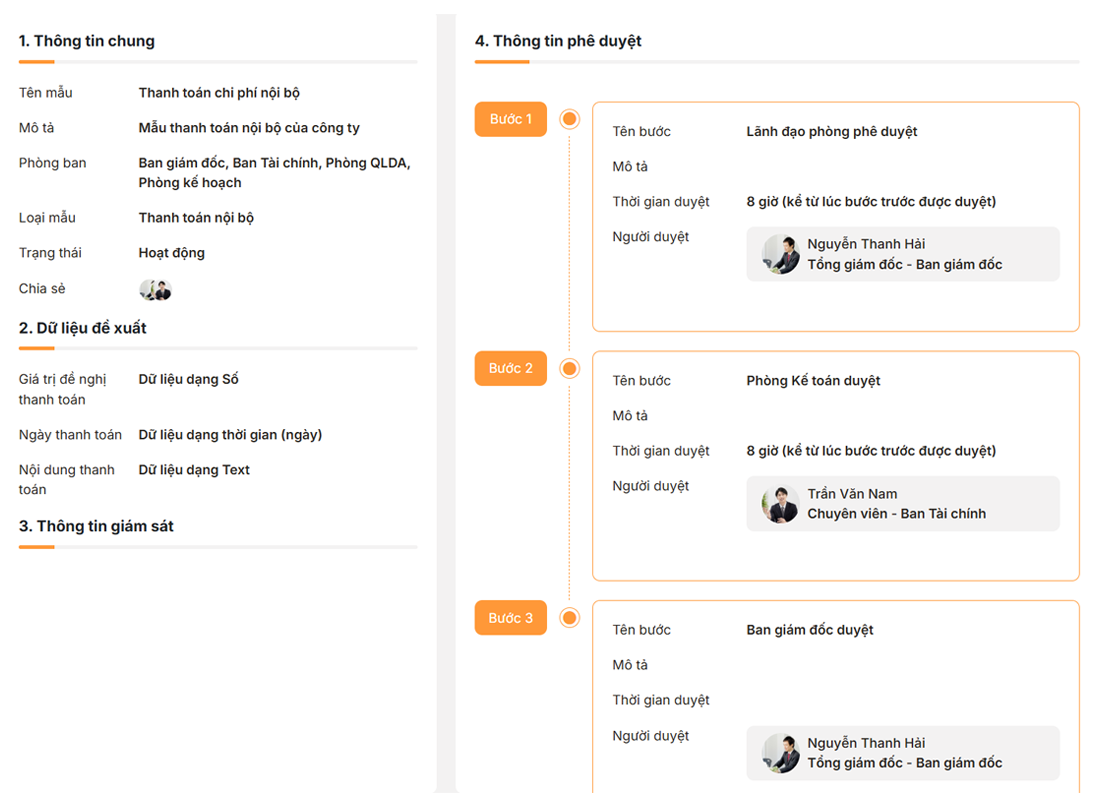
Task: Click Nguyễn Thanh Hải's avatar in step 3
Action: [780, 753]
